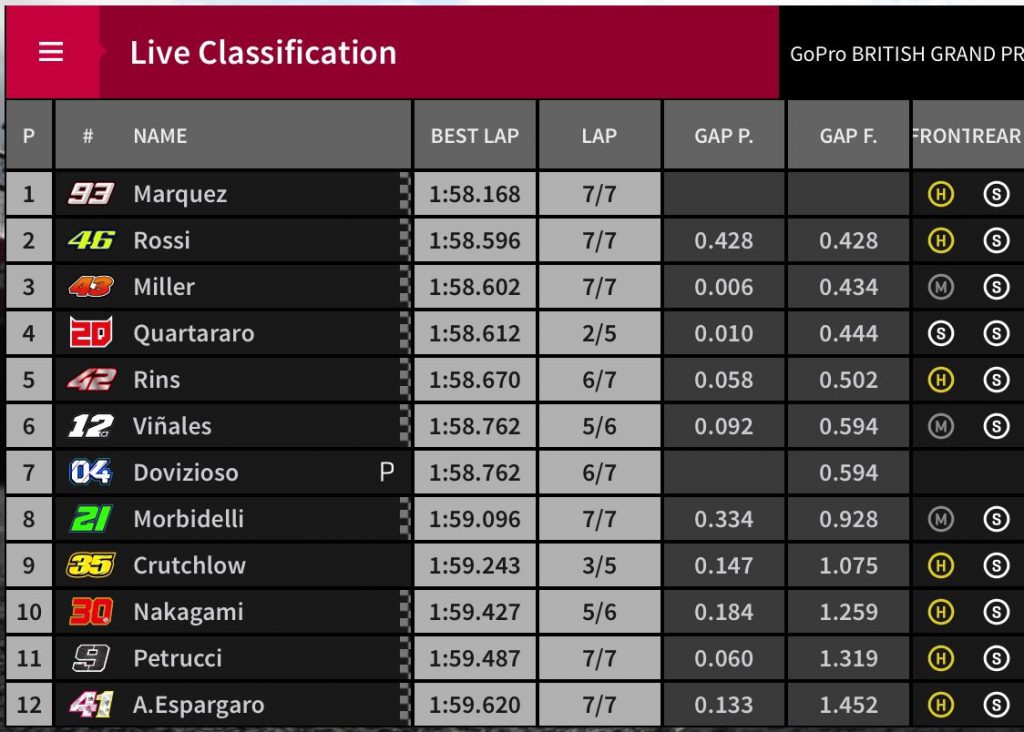Click the NAME column header

[x=160, y=136]
